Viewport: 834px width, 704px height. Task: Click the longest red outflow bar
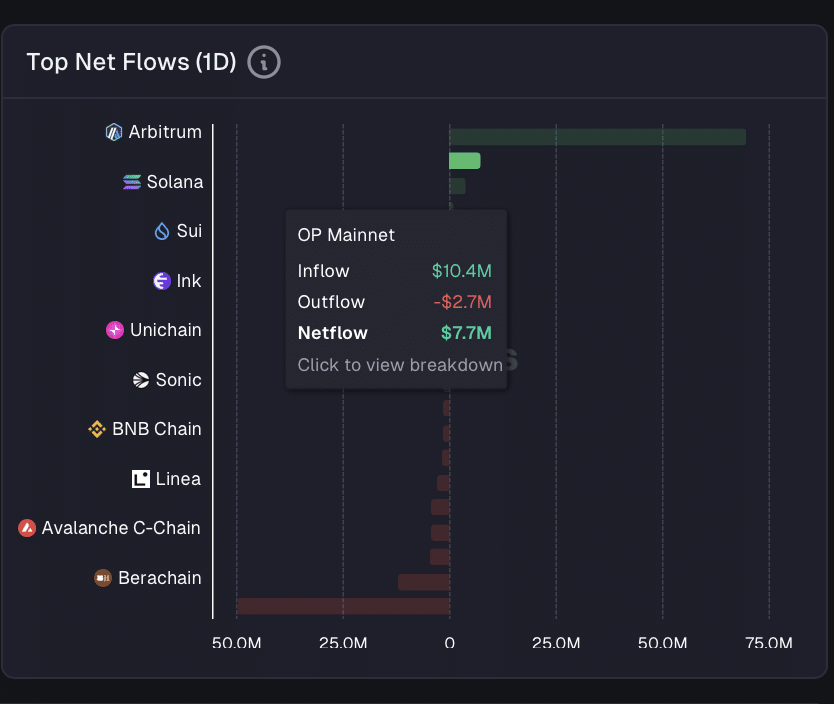[344, 606]
